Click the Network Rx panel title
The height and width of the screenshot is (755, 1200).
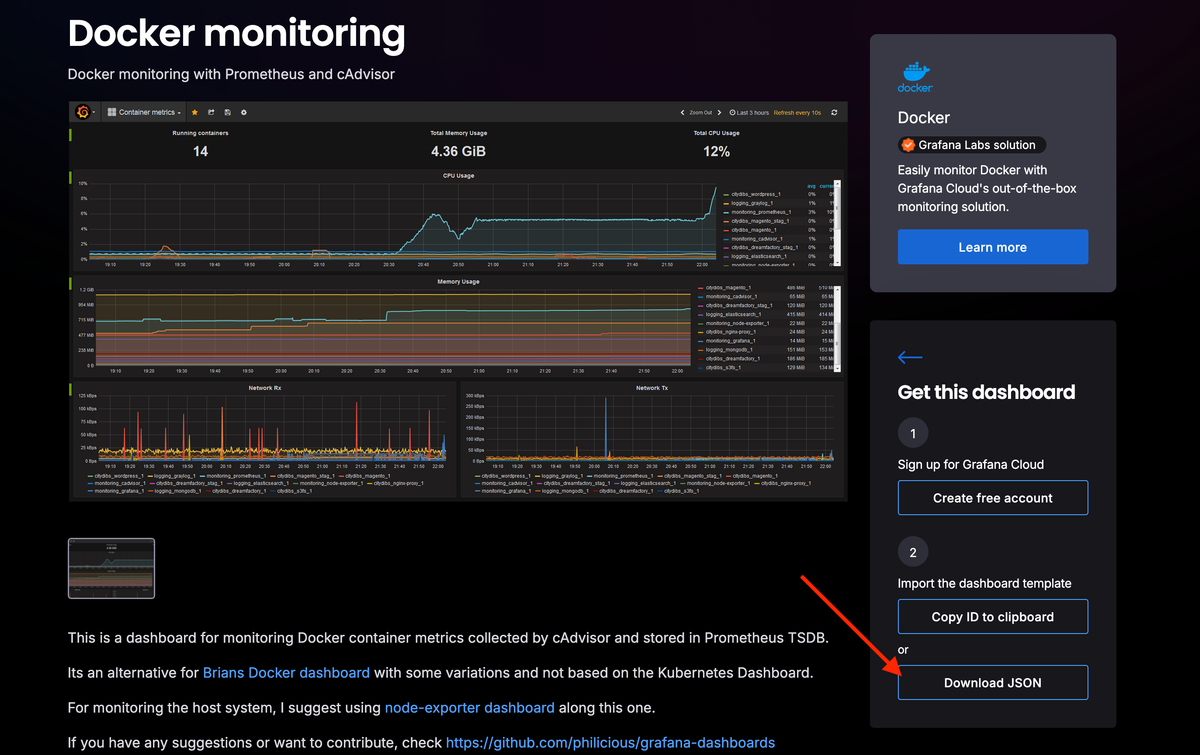pos(263,387)
